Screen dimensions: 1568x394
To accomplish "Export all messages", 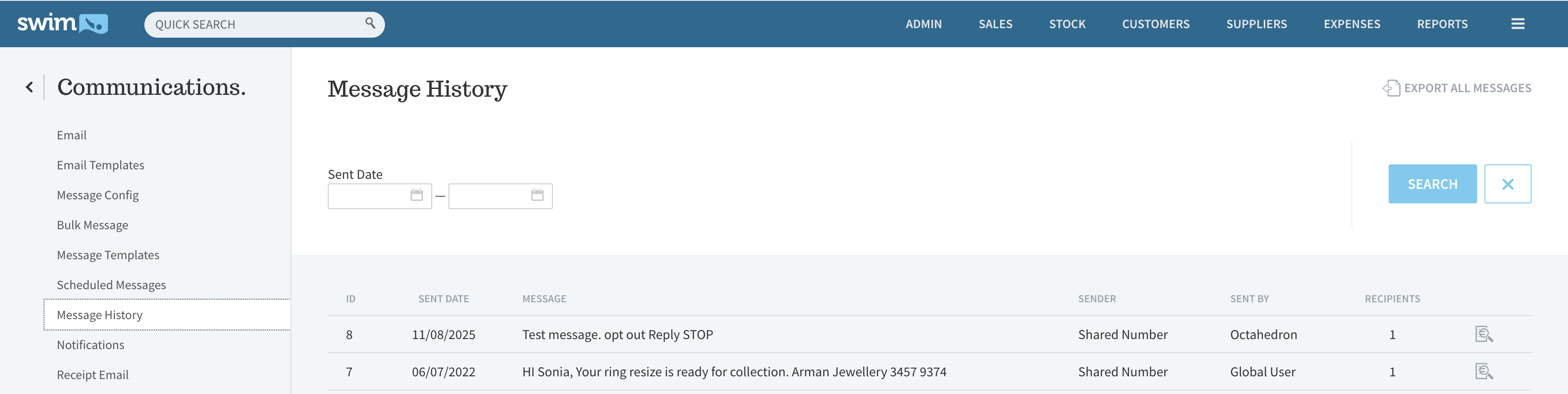I will (x=1457, y=89).
